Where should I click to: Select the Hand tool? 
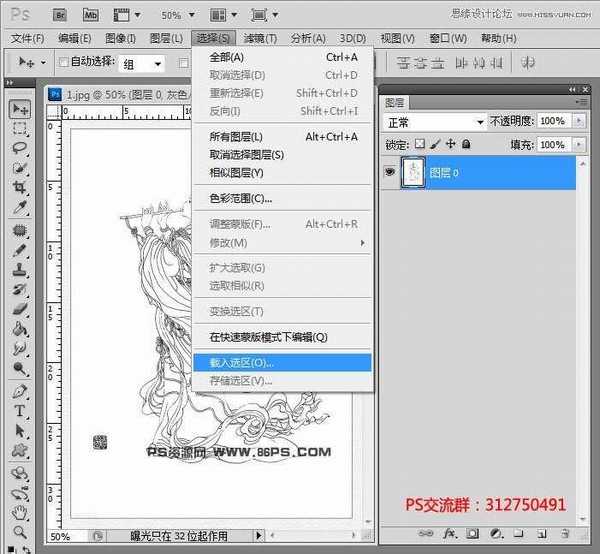tap(19, 511)
